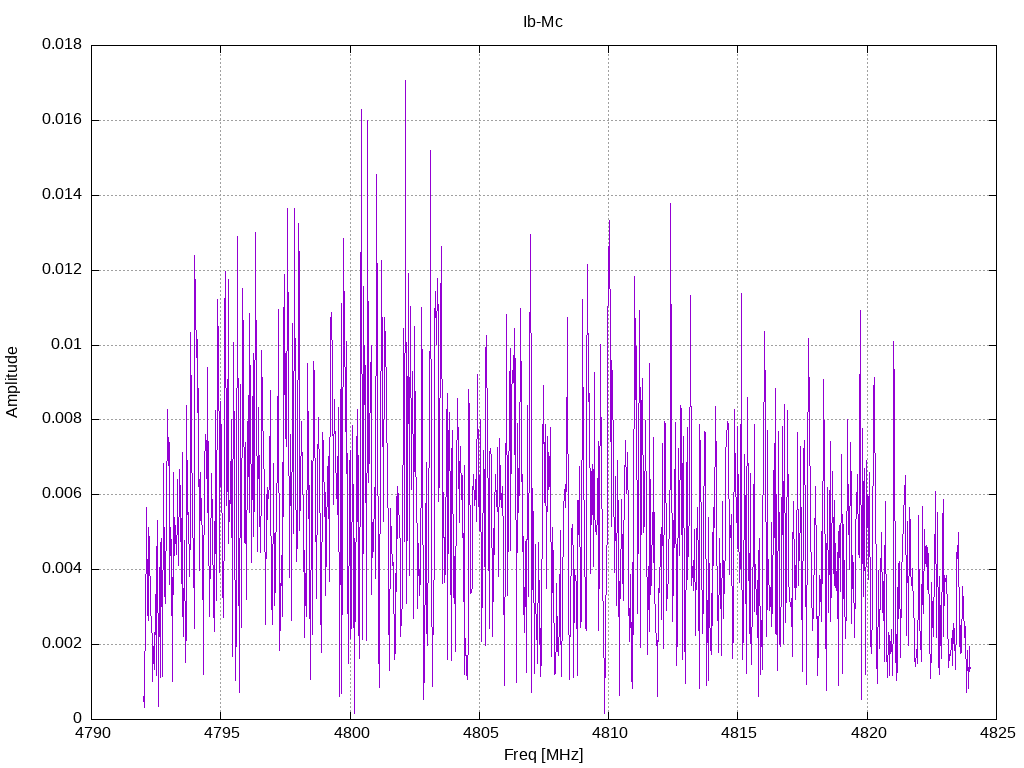This screenshot has height=768, width=1024.
Task: Click the 0.012 y-axis tick label
Action: (x=62, y=269)
